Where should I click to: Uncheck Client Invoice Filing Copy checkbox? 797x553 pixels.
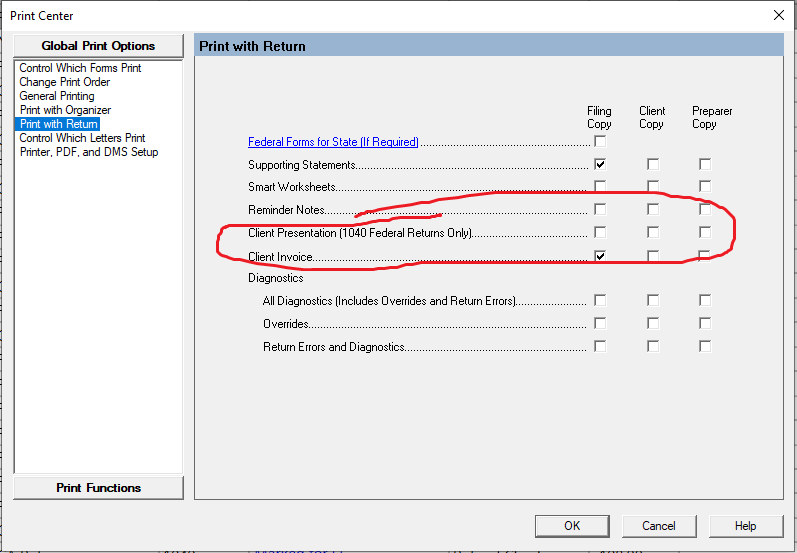click(x=600, y=256)
